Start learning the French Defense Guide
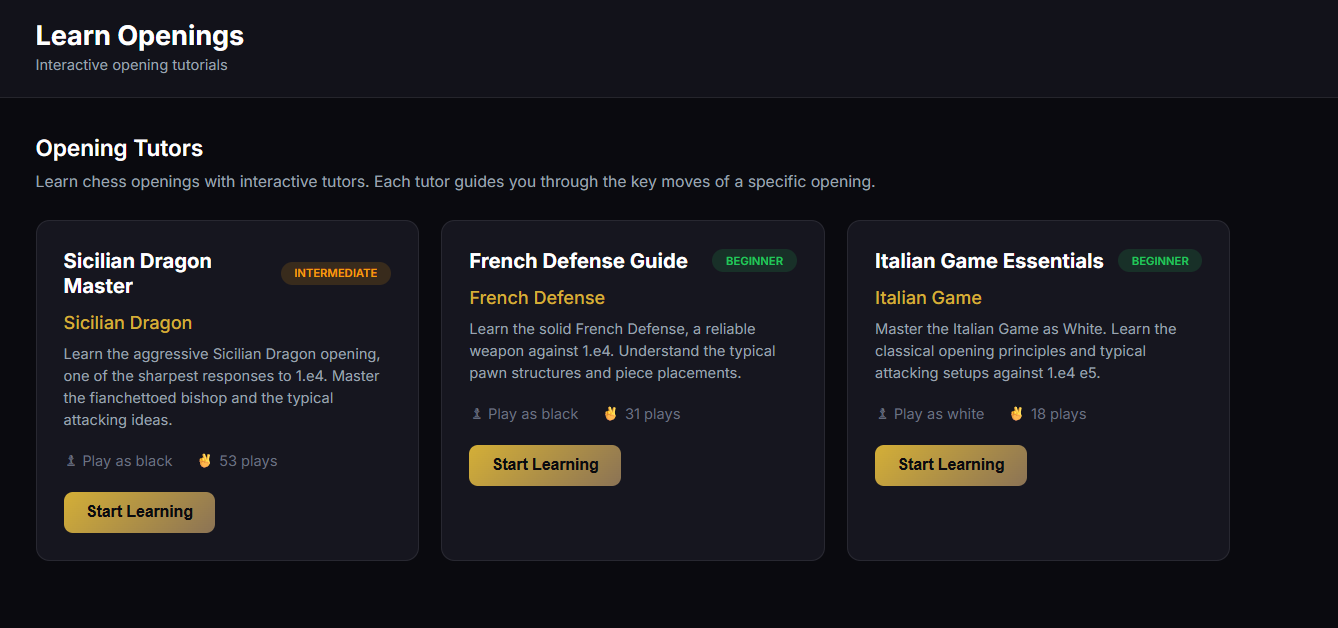The height and width of the screenshot is (628, 1338). [545, 465]
